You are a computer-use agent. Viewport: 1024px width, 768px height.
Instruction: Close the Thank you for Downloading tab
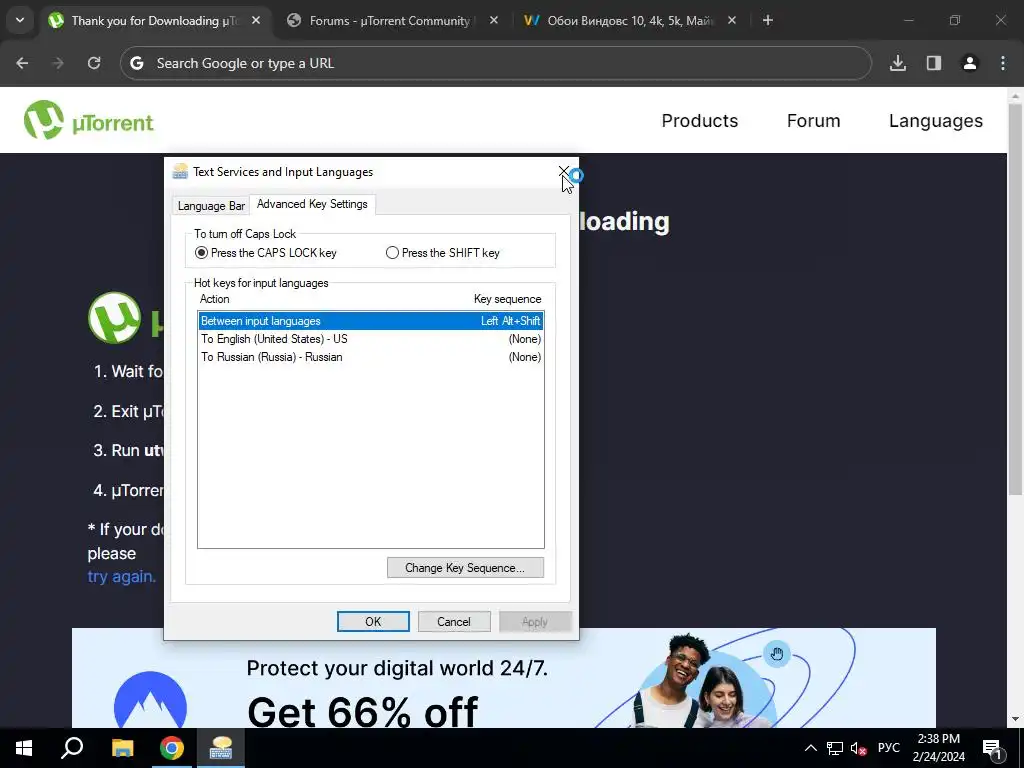coord(256,20)
